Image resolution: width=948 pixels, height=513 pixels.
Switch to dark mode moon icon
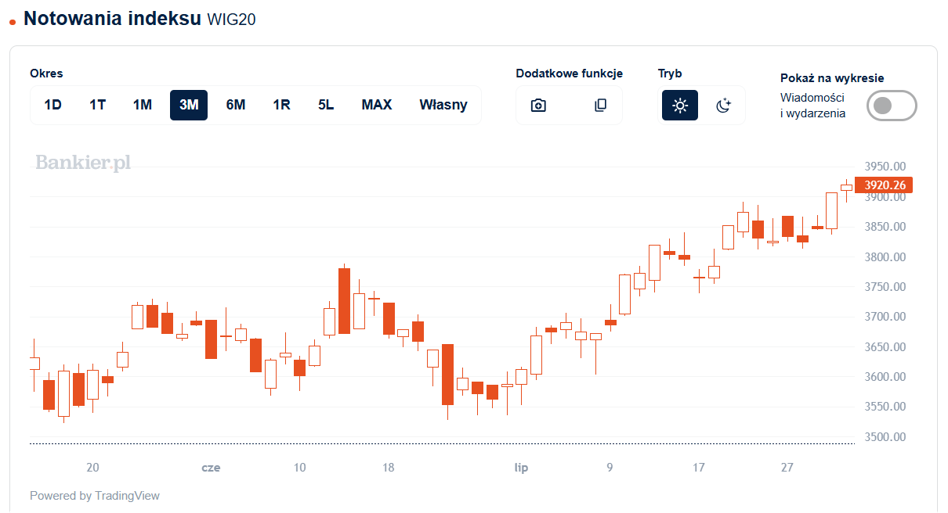tap(723, 105)
